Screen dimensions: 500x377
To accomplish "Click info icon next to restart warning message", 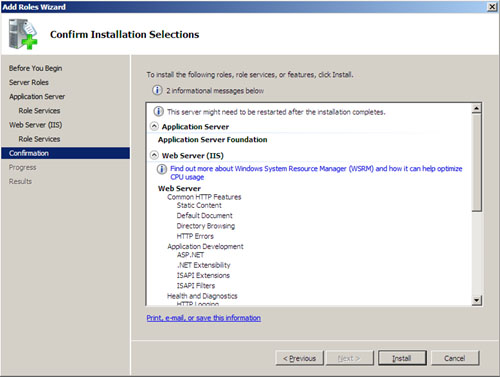I will 158,111.
